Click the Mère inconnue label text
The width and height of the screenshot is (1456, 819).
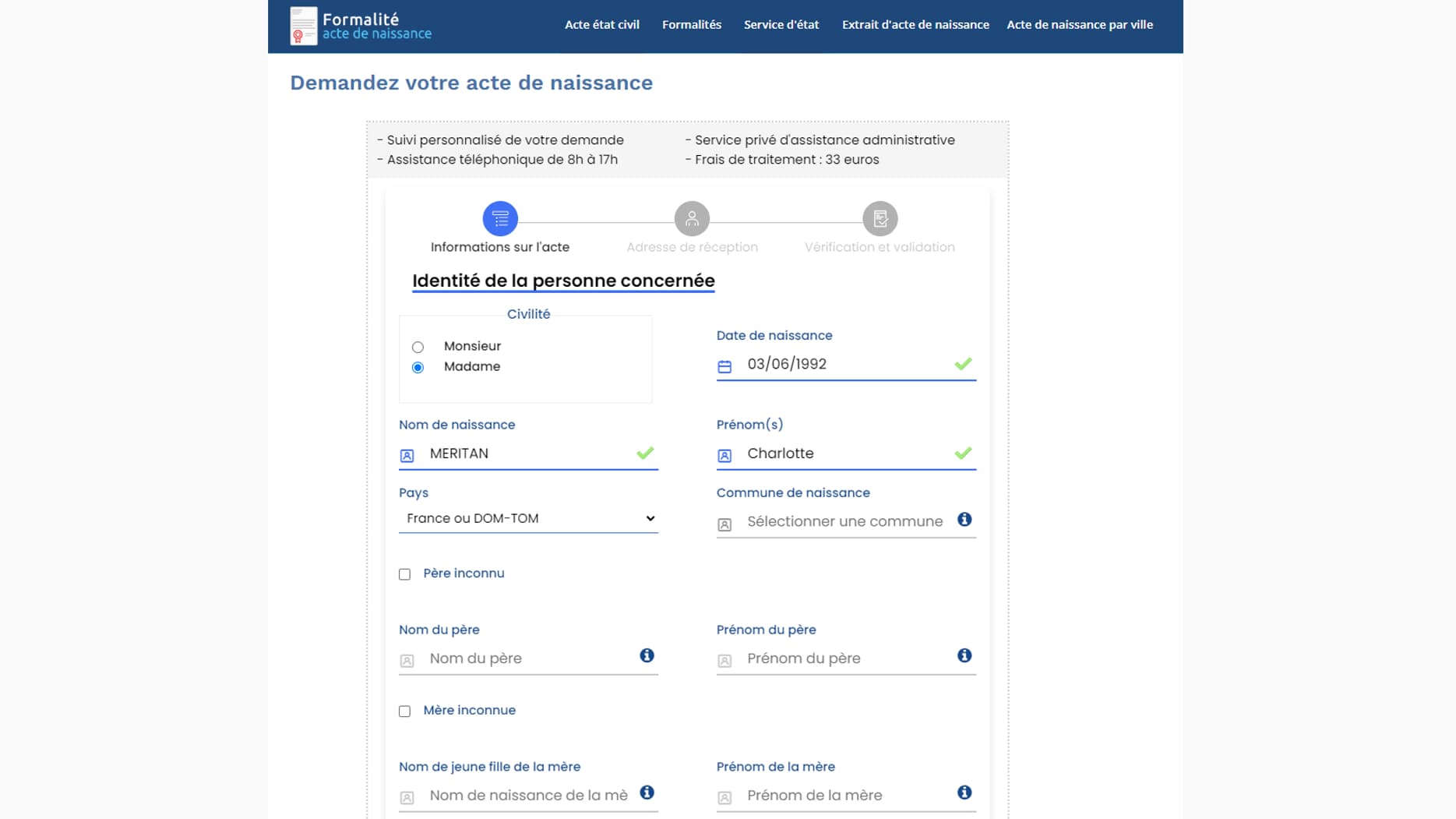(x=469, y=711)
